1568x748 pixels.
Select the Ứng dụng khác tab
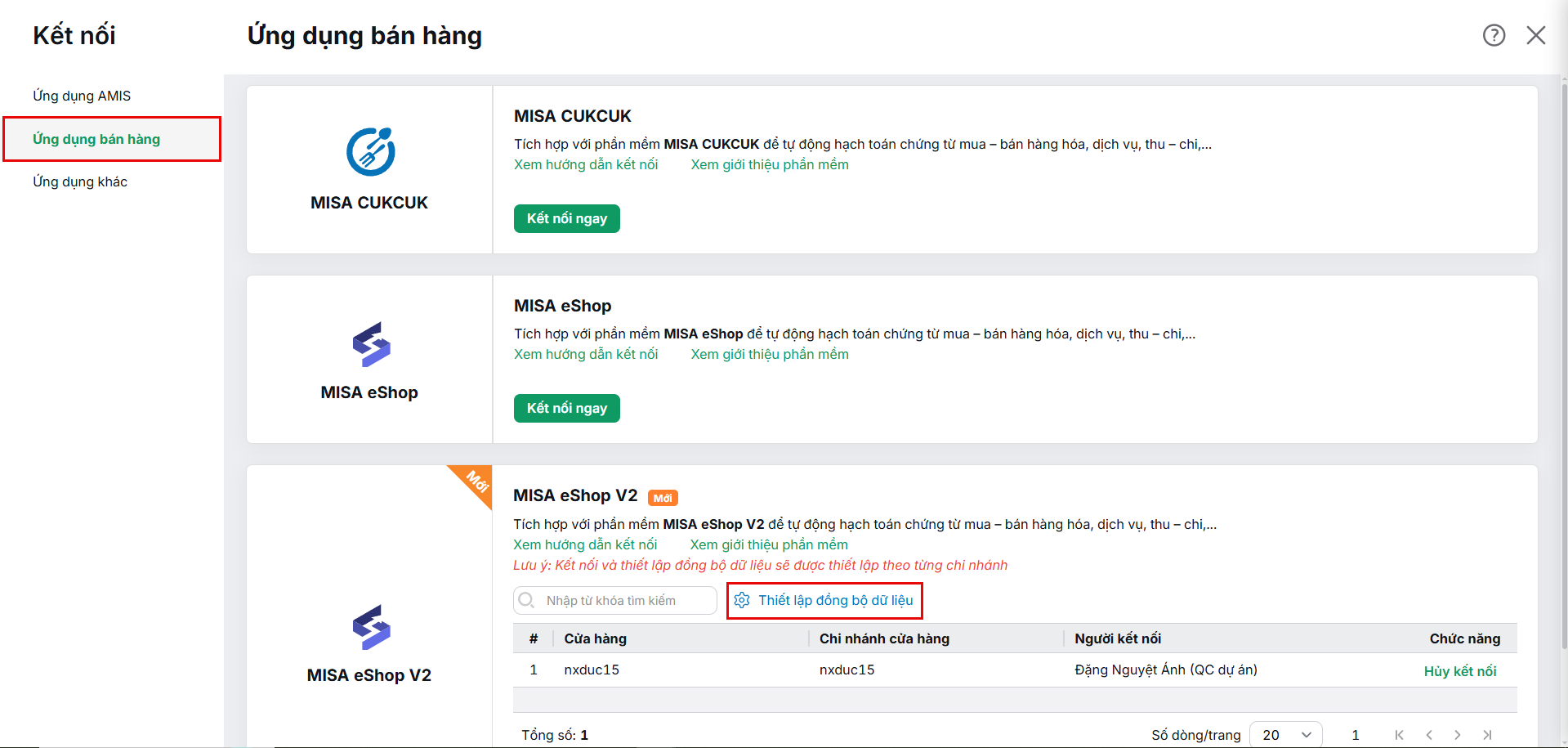(x=80, y=181)
